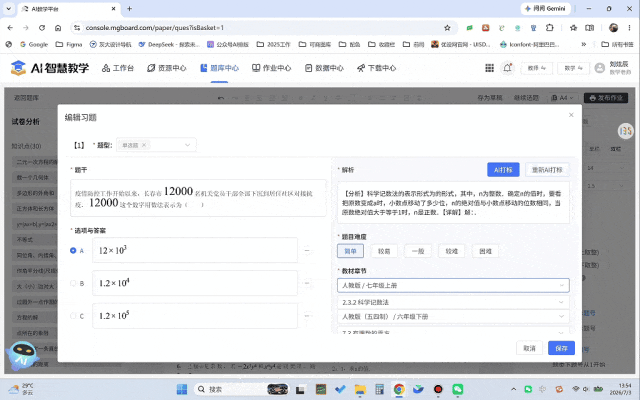Open the A4 paper size dropdown
Screen dimensions: 640x400
[x=562, y=98]
